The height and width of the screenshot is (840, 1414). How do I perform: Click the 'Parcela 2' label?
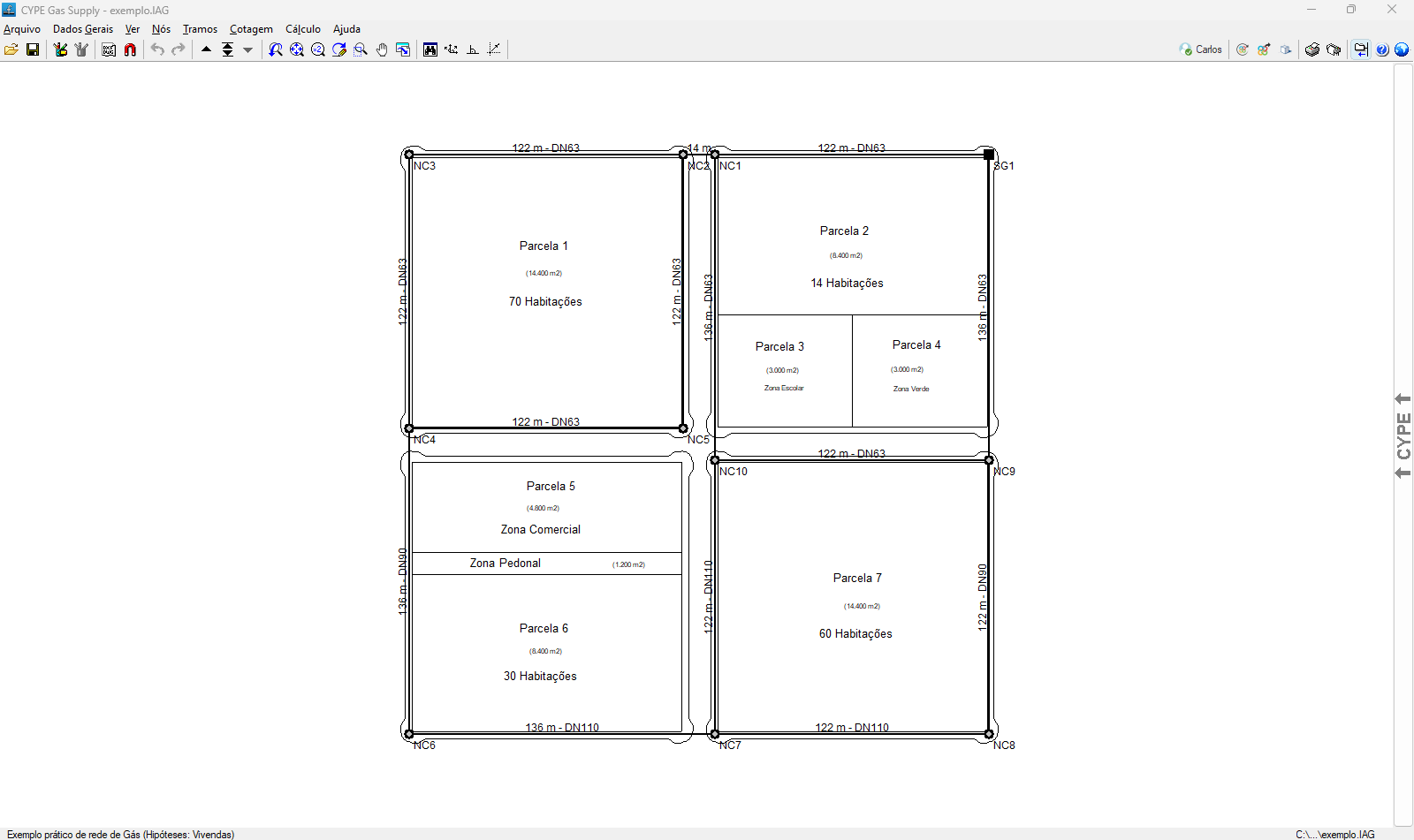coord(844,231)
